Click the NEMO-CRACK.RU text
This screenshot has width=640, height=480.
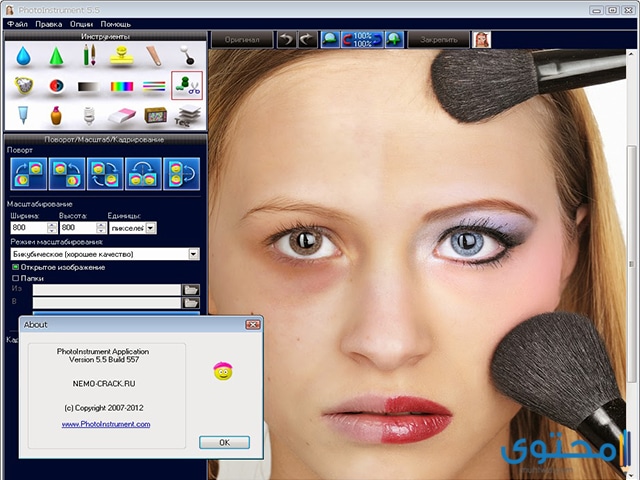coord(104,384)
